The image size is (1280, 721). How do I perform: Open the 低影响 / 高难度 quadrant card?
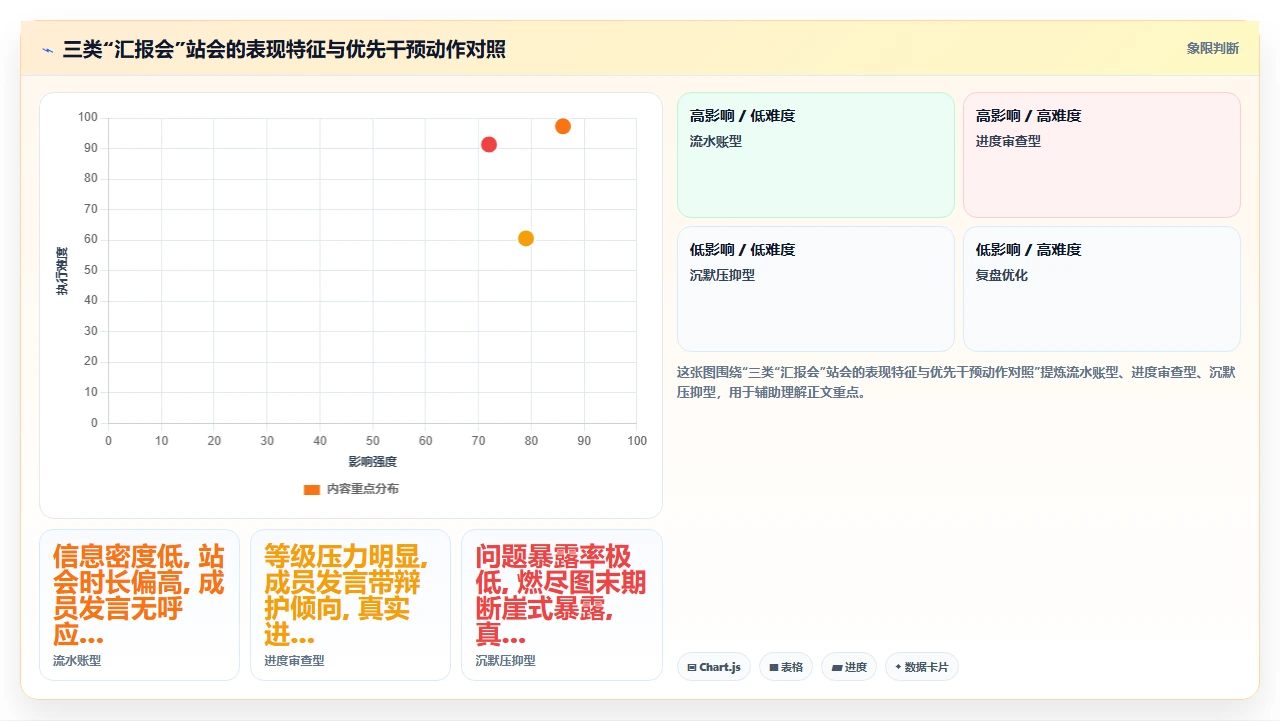[1102, 289]
